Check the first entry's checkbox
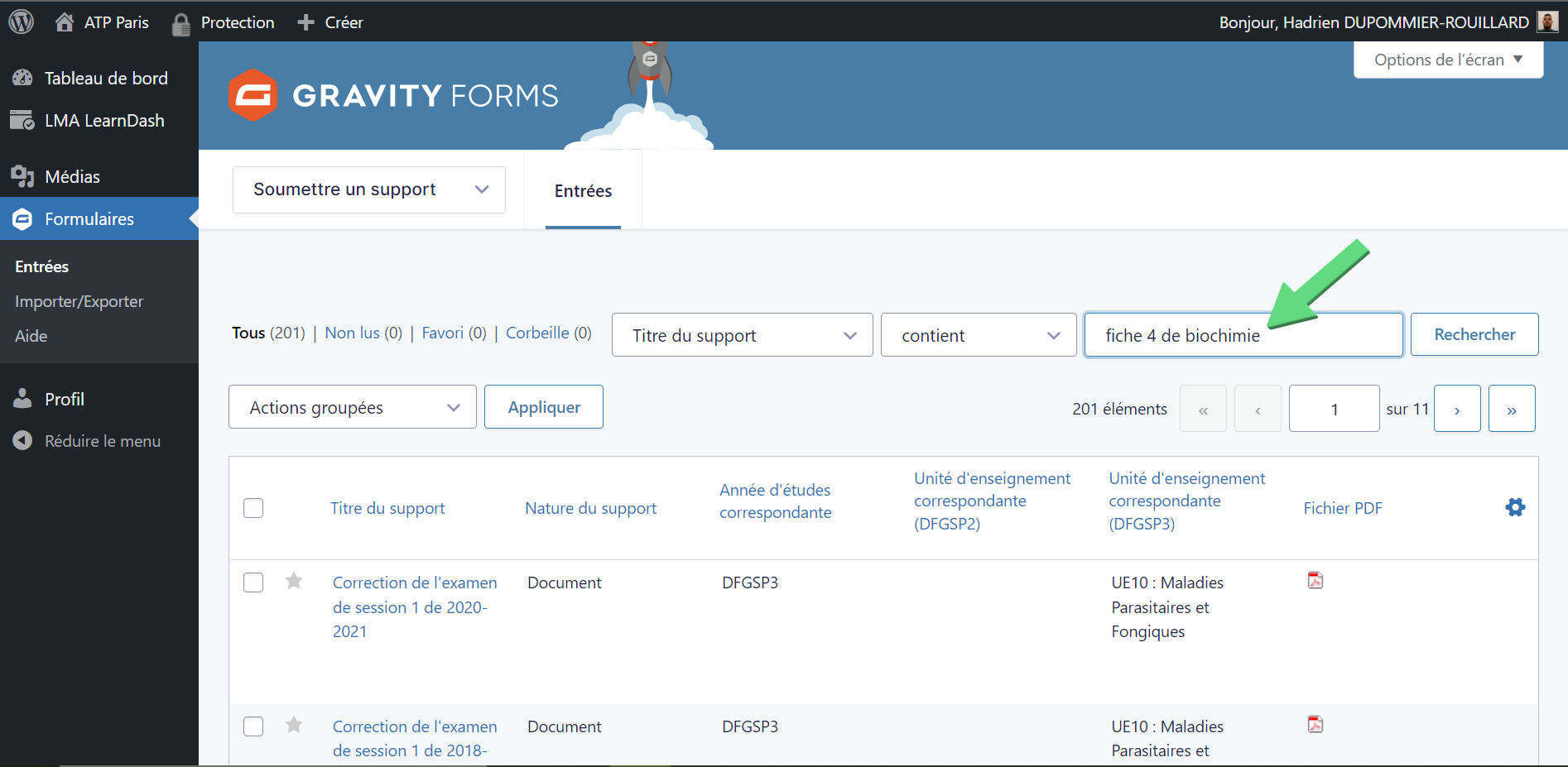Screen dimensions: 1568x767 click(x=253, y=582)
